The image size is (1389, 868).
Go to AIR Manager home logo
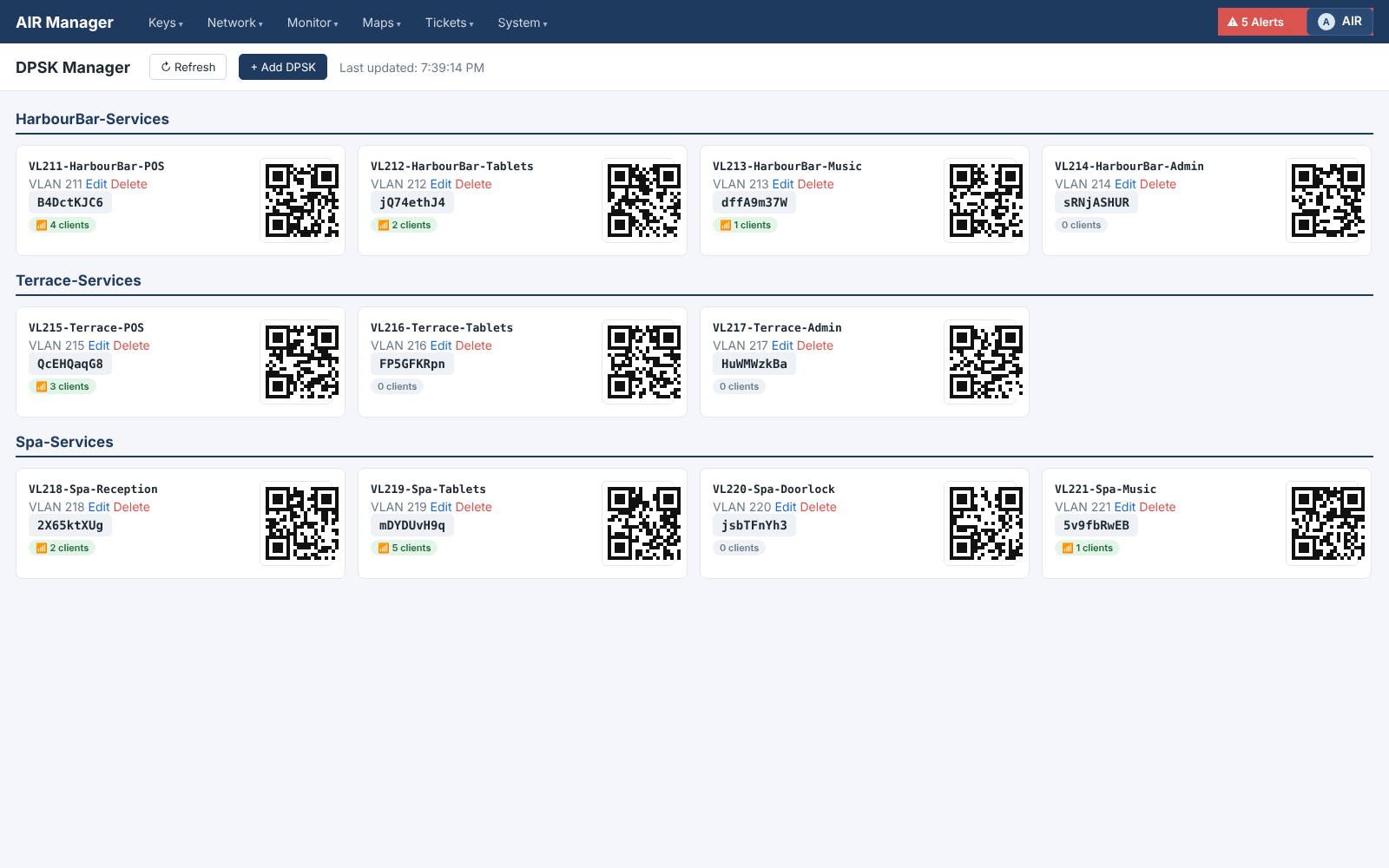[x=64, y=23]
